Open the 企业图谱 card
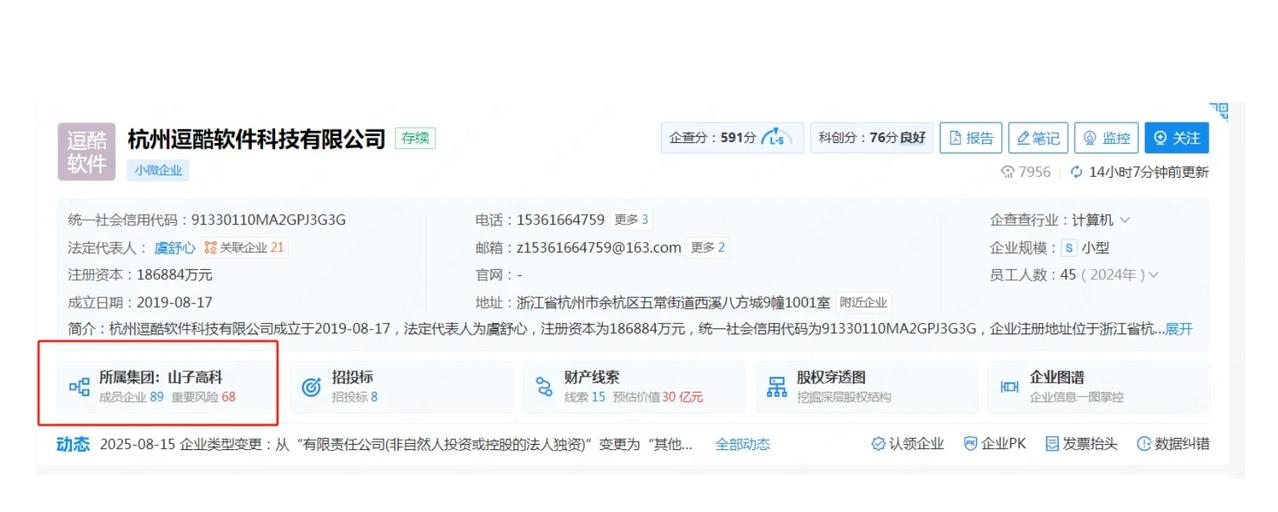Image resolution: width=1278 pixels, height=512 pixels. [1099, 386]
